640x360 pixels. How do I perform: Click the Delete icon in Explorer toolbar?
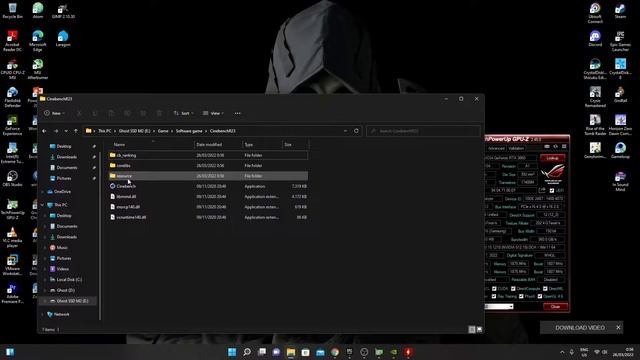(x=159, y=113)
